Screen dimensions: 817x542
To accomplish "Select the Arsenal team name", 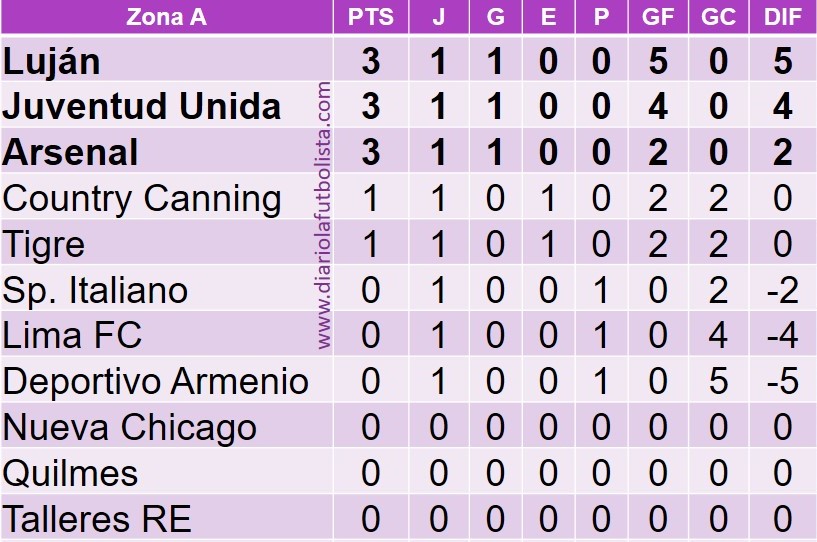I will point(70,152).
